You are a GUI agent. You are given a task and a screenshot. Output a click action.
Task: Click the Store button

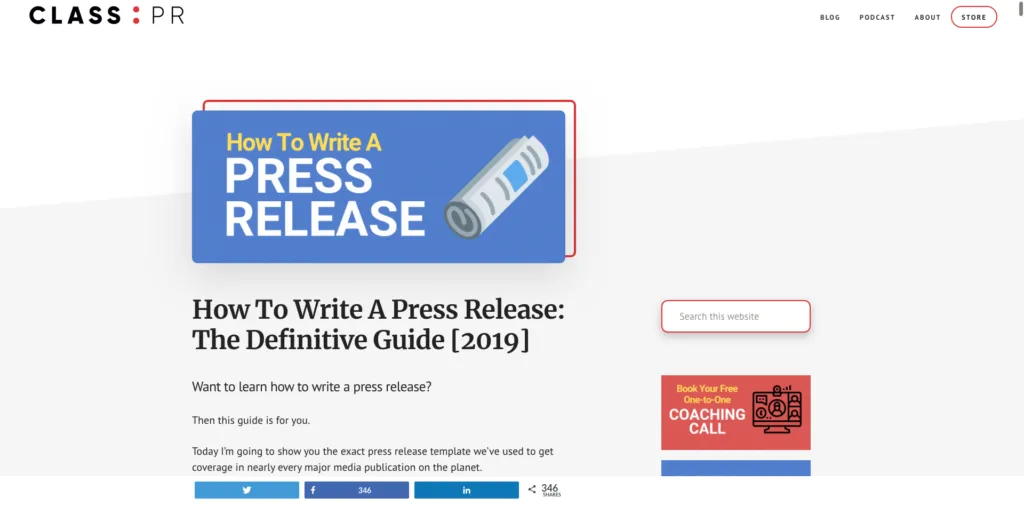(x=974, y=17)
